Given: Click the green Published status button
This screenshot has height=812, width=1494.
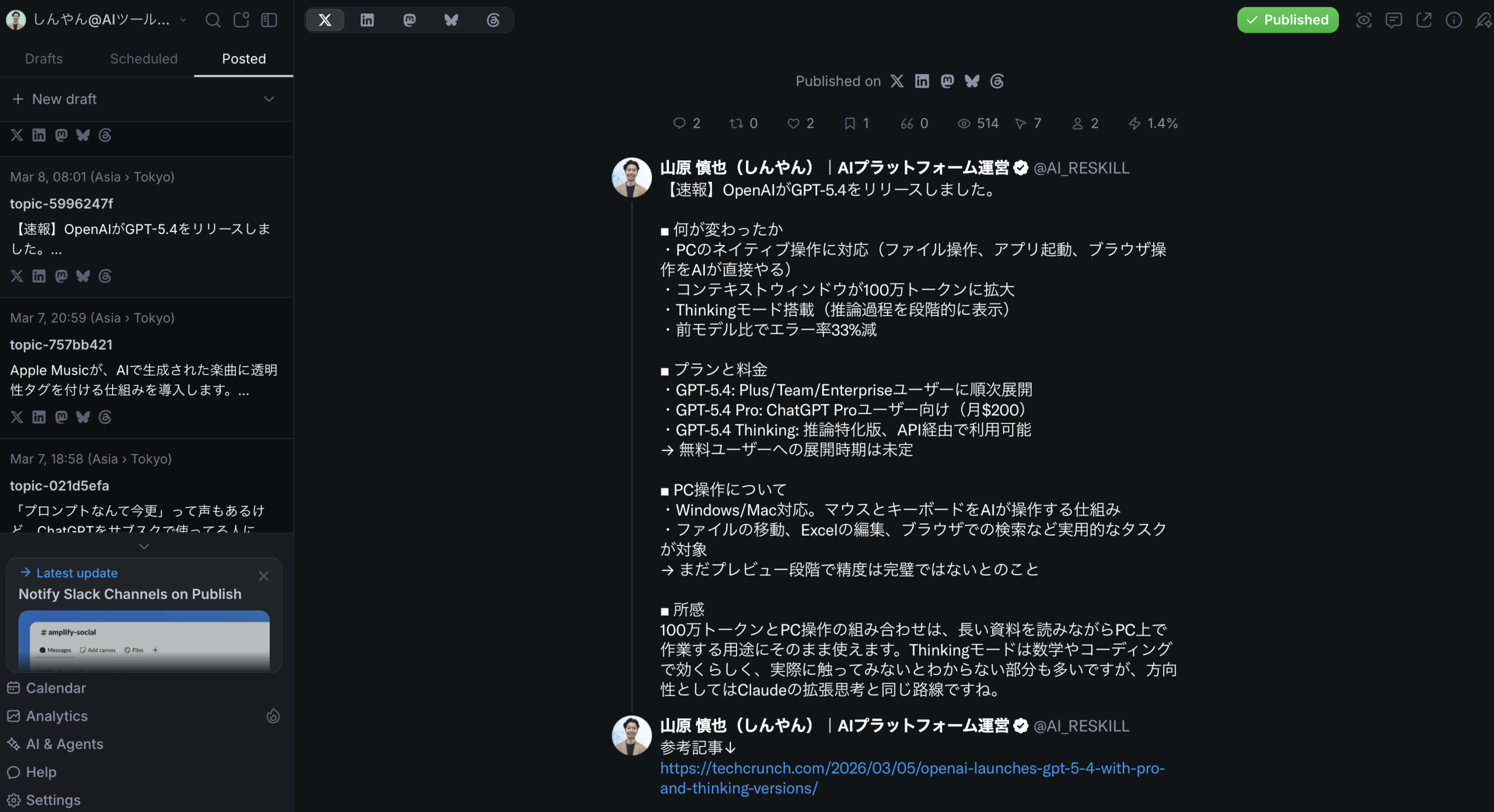Looking at the screenshot, I should (1287, 20).
